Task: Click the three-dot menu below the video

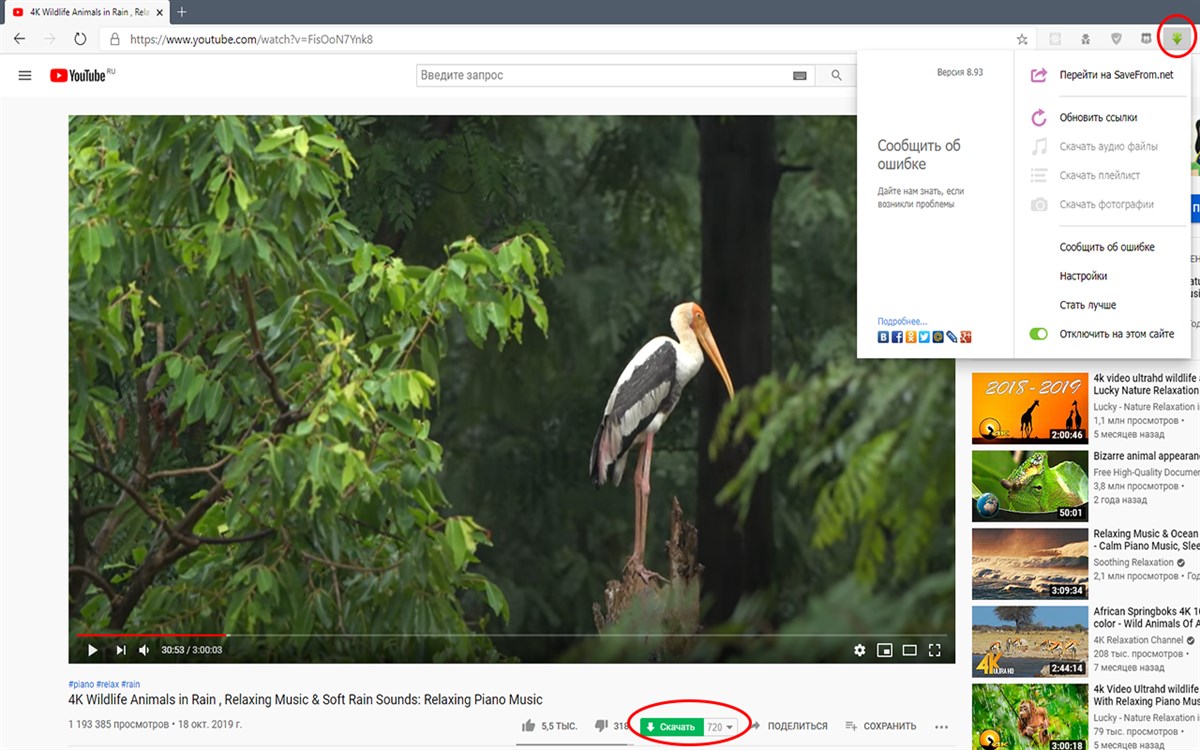Action: pyautogui.click(x=940, y=725)
